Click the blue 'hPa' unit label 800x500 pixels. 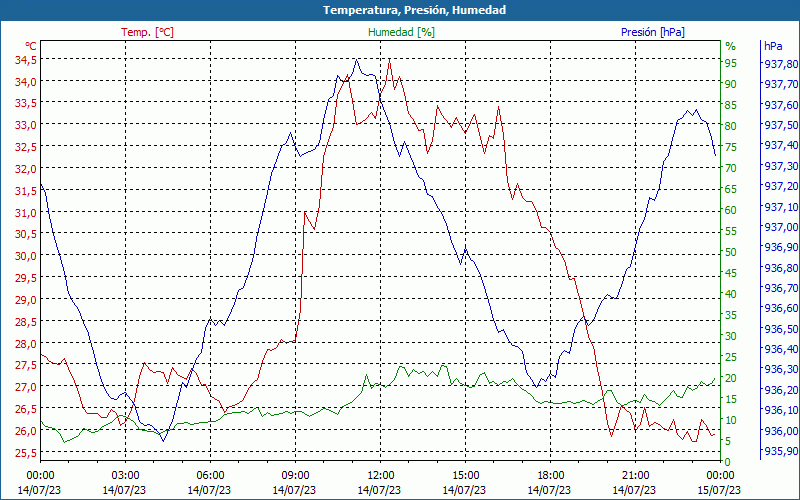(773, 46)
